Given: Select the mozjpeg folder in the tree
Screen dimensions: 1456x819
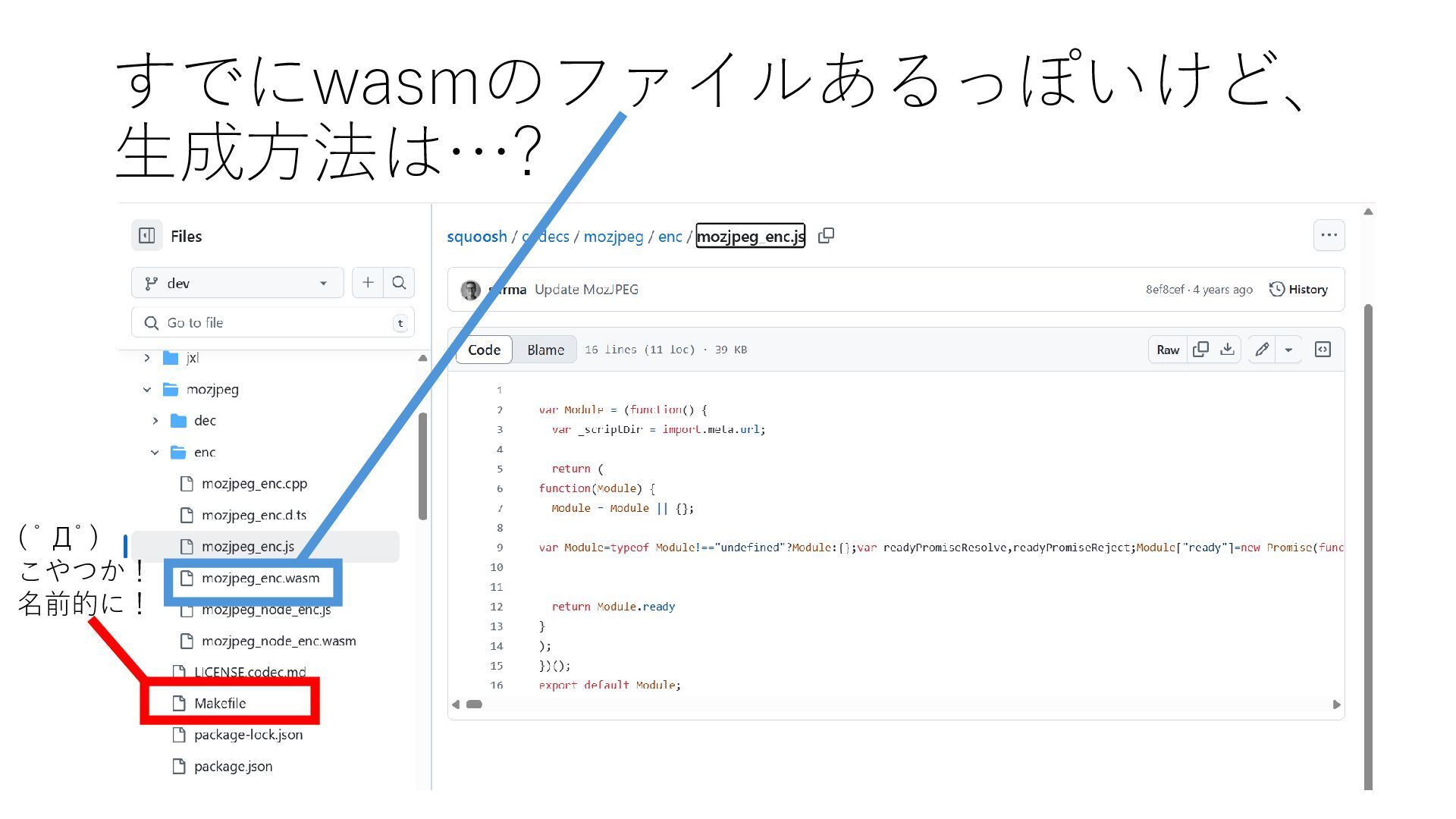Looking at the screenshot, I should click(212, 389).
